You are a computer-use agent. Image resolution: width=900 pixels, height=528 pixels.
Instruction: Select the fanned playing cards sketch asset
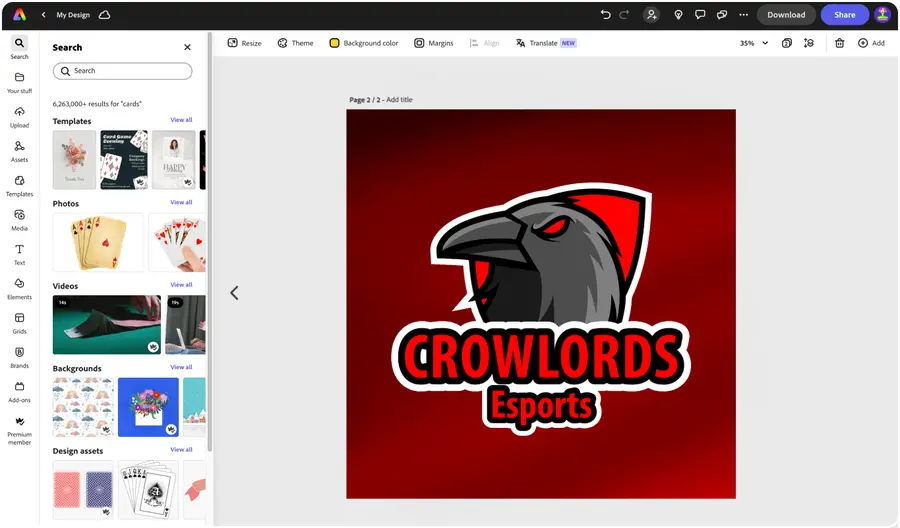[148, 490]
